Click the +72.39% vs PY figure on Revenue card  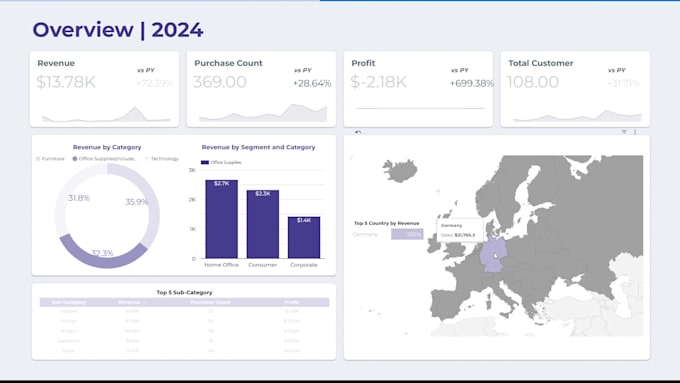pyautogui.click(x=155, y=83)
